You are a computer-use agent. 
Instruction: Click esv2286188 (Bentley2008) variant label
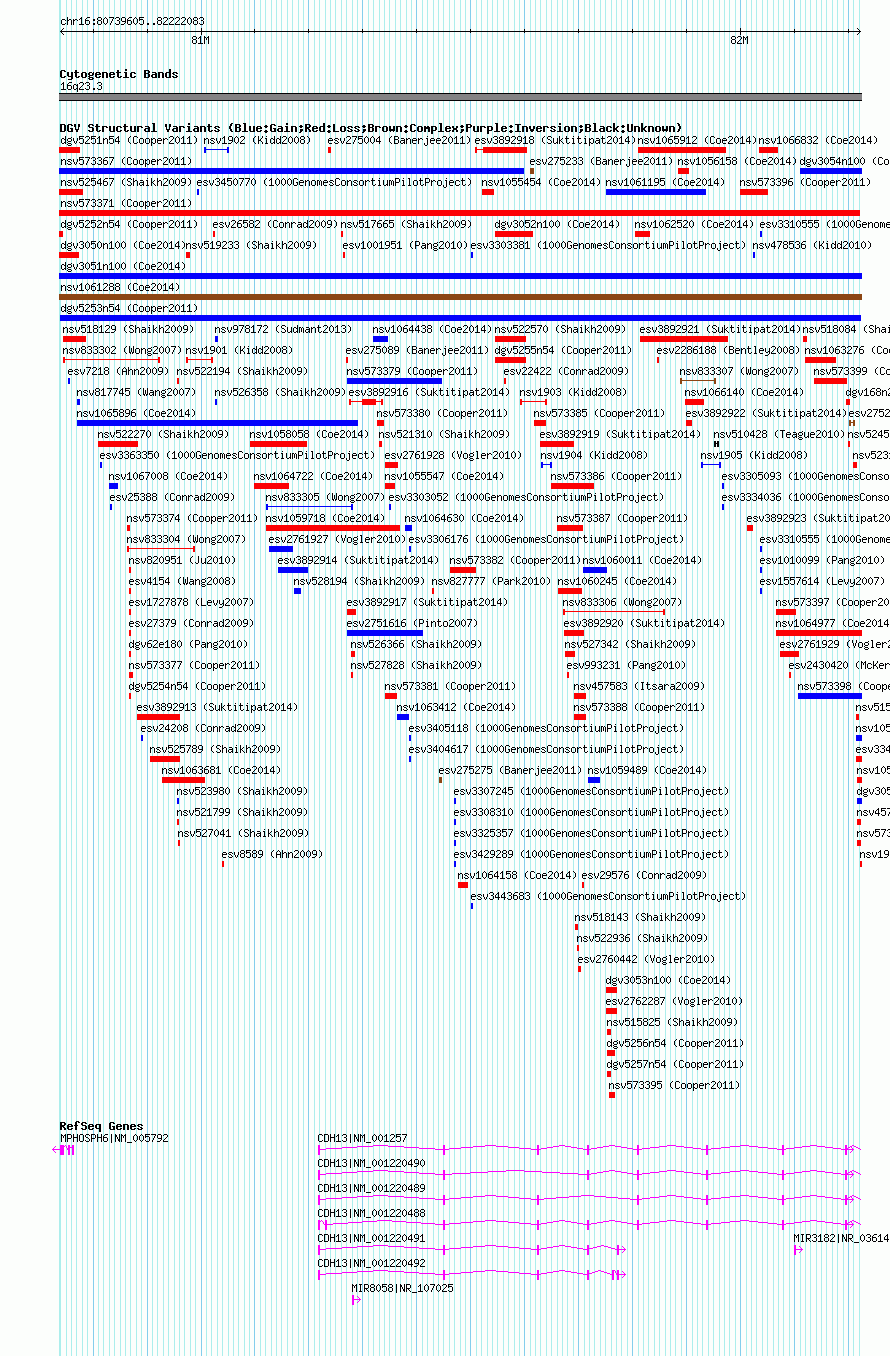pos(729,350)
